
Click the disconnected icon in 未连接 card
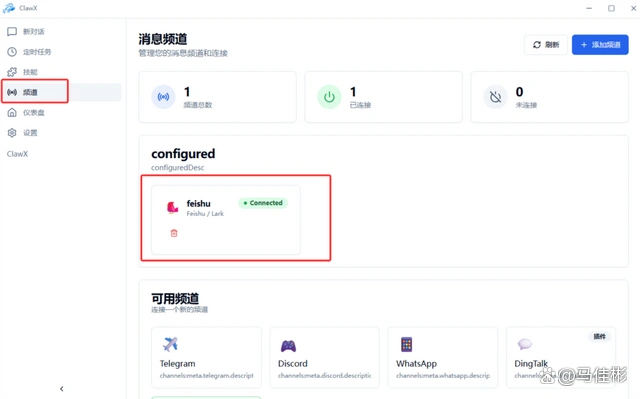click(496, 97)
